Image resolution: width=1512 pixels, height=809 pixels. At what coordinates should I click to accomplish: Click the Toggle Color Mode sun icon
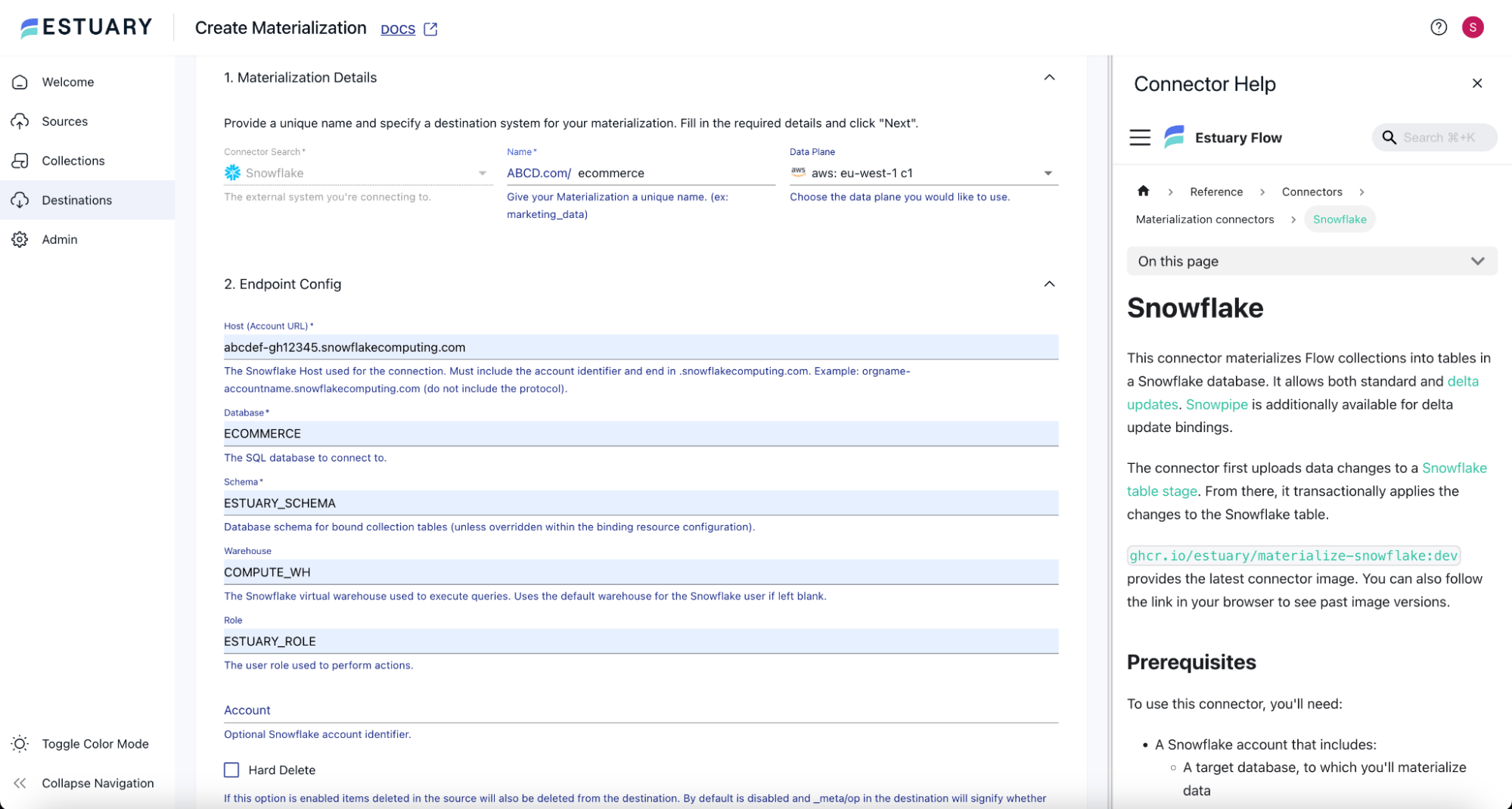pos(20,744)
